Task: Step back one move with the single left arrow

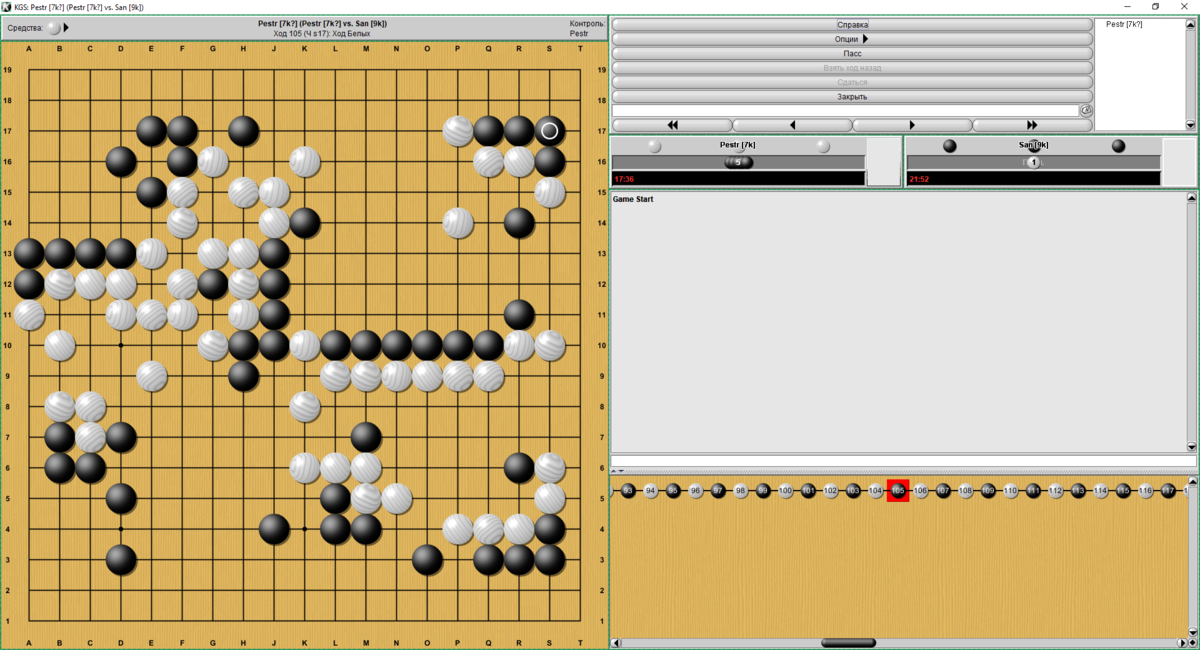Action: coord(790,124)
